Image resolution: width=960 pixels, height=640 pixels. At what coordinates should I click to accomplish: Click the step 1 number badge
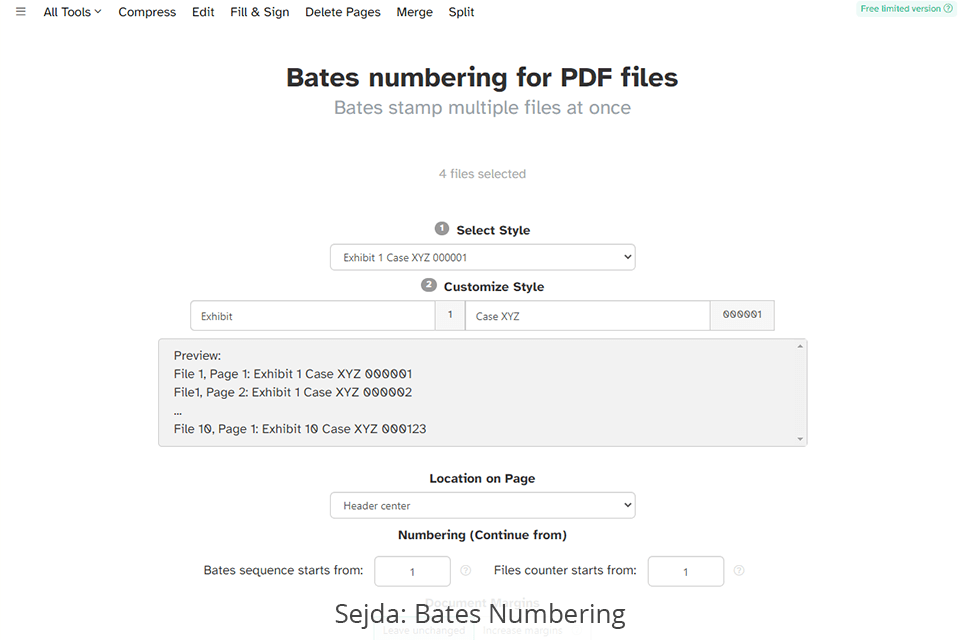click(442, 229)
